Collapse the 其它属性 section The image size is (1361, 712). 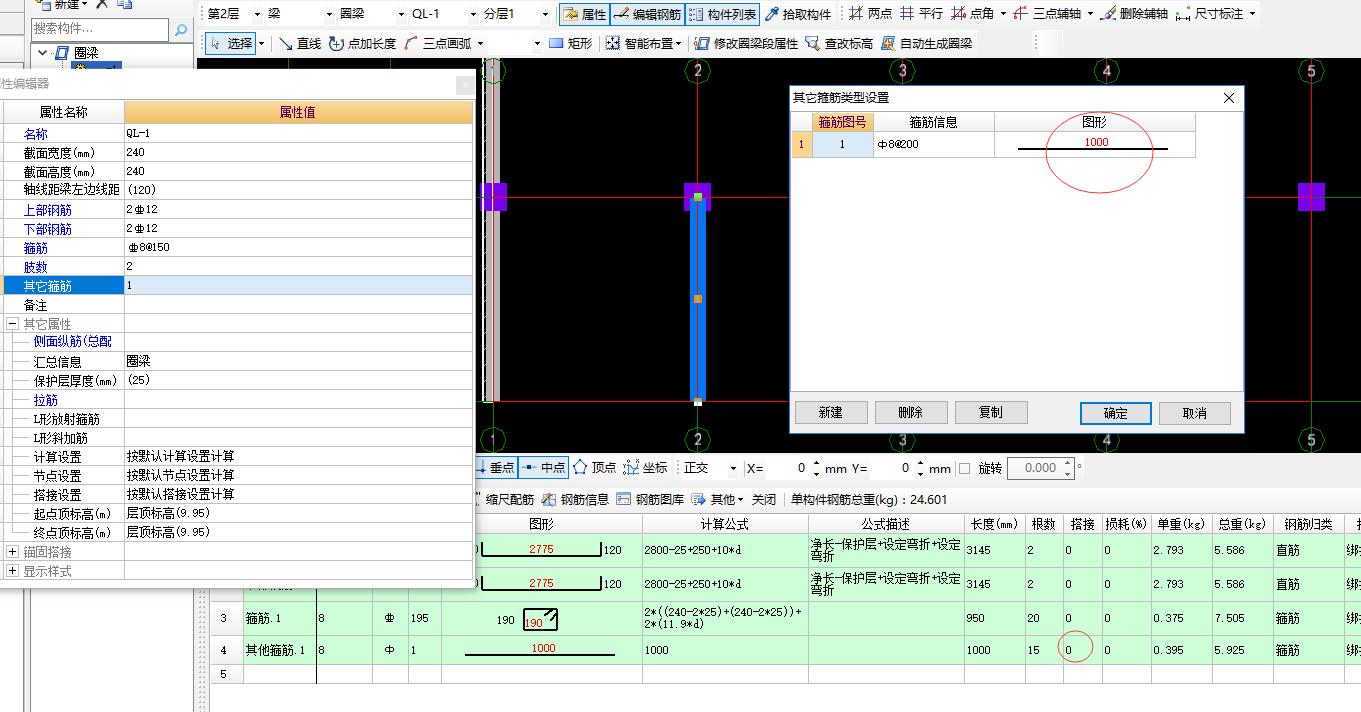tap(12, 324)
